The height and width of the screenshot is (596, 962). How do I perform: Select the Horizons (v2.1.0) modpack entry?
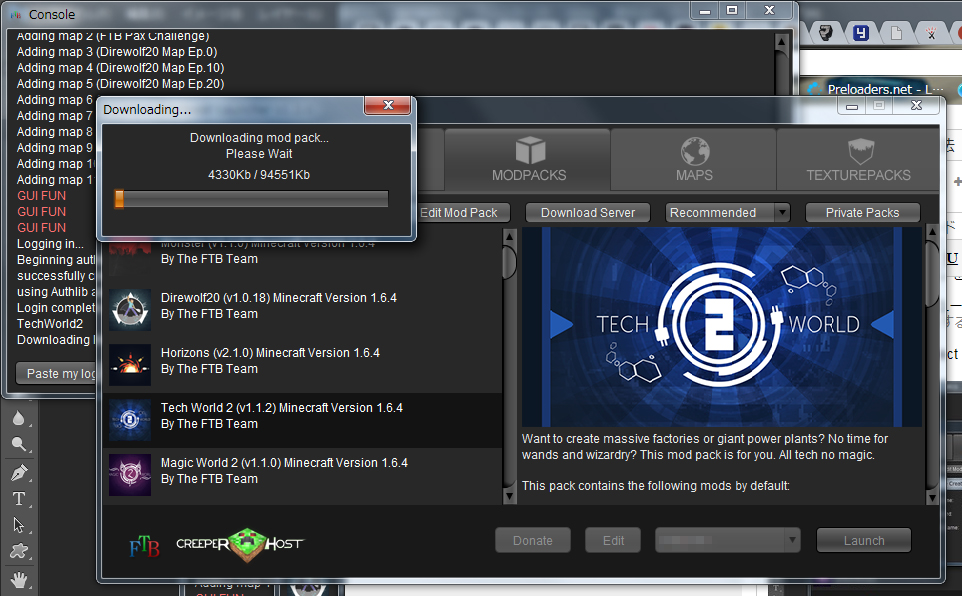tap(303, 366)
